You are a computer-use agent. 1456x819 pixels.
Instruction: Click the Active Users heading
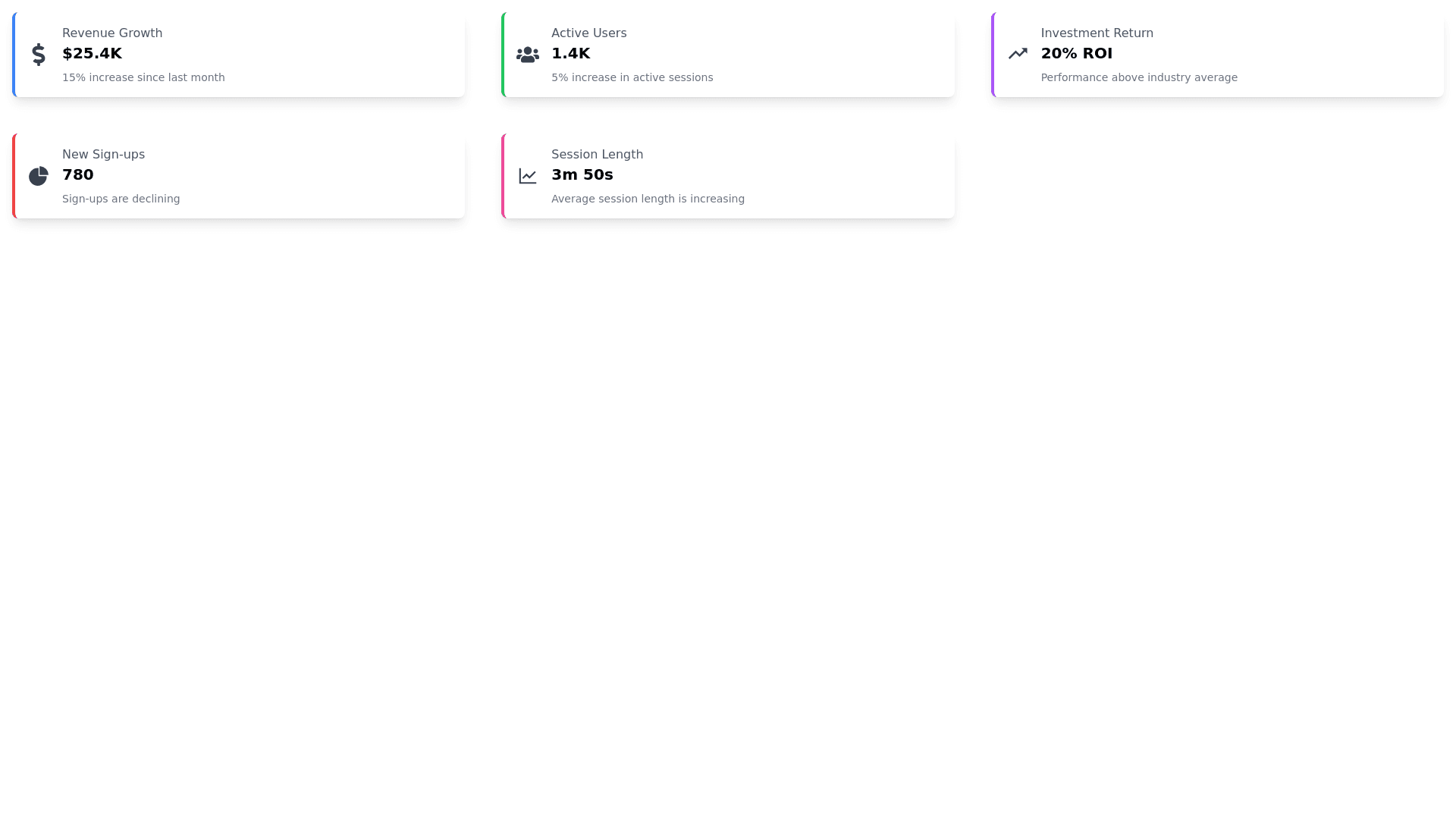click(x=588, y=33)
